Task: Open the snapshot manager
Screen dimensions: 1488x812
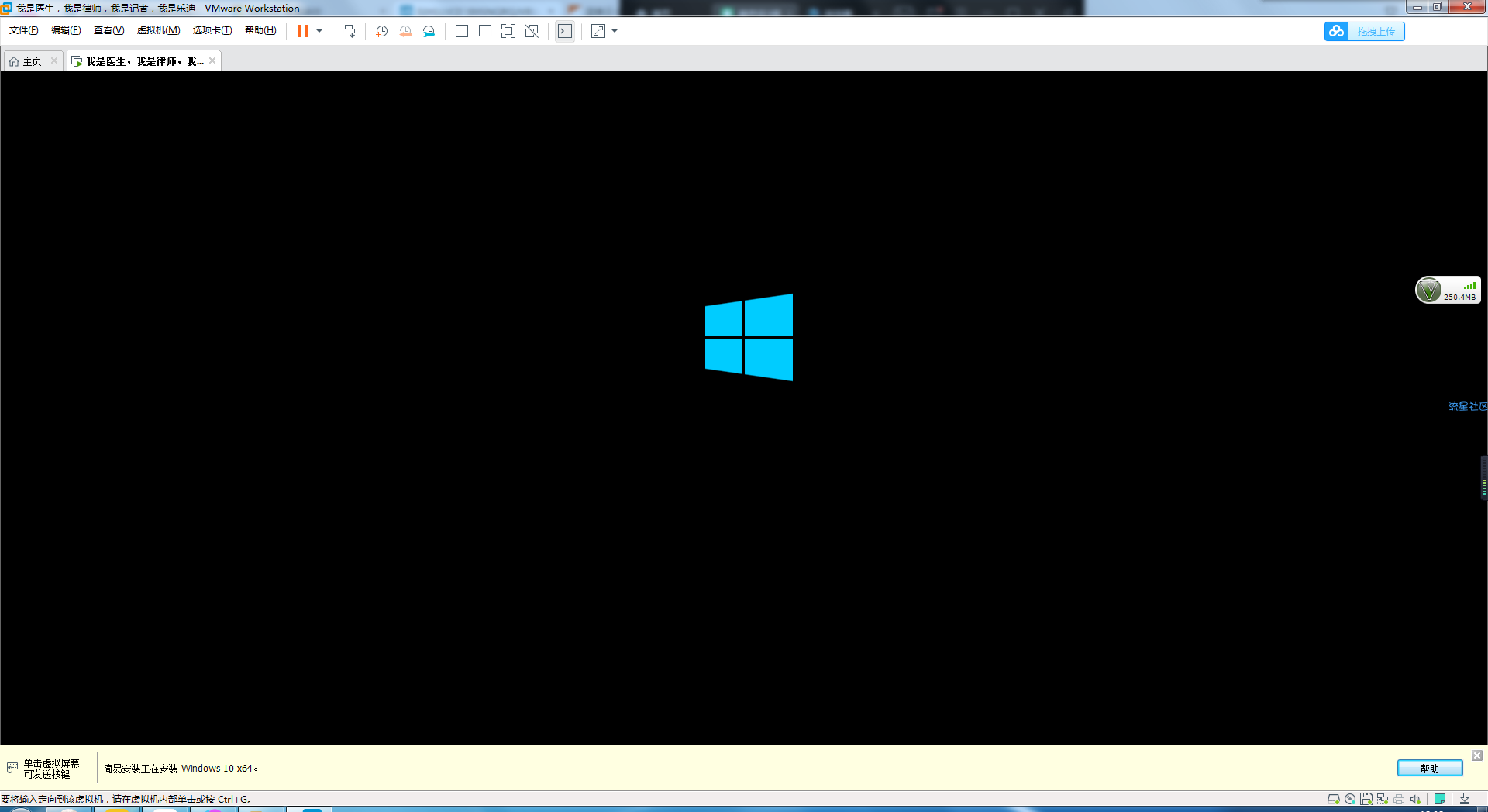Action: pyautogui.click(x=429, y=31)
